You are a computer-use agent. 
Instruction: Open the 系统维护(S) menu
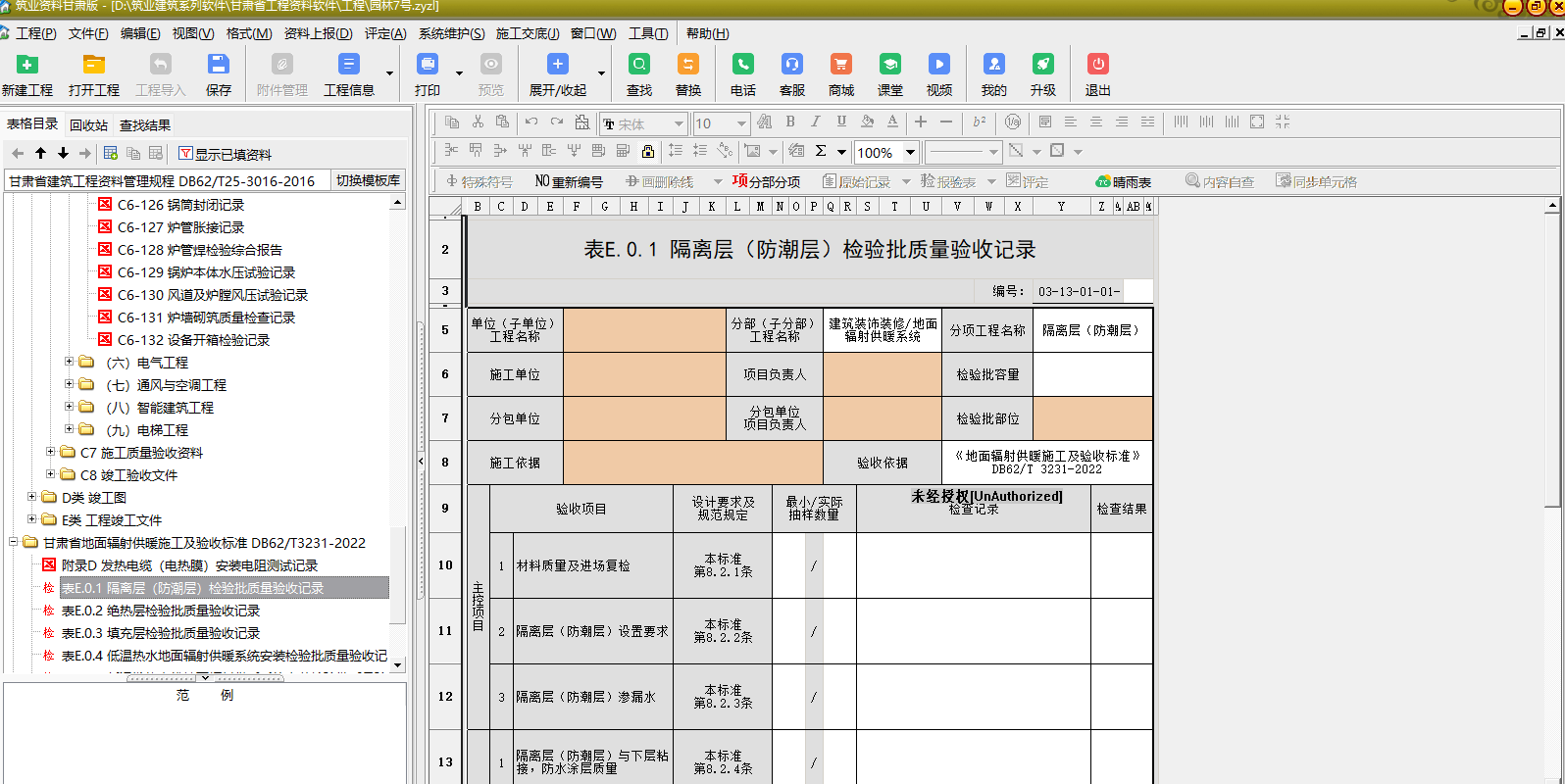pos(451,33)
